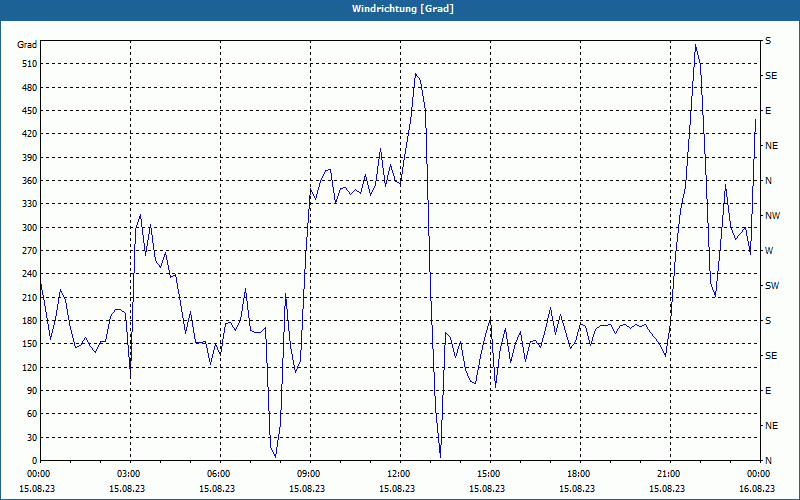Click the 15.08.23 date under 06:00
Screen dimensions: 800x500
click(x=217, y=488)
